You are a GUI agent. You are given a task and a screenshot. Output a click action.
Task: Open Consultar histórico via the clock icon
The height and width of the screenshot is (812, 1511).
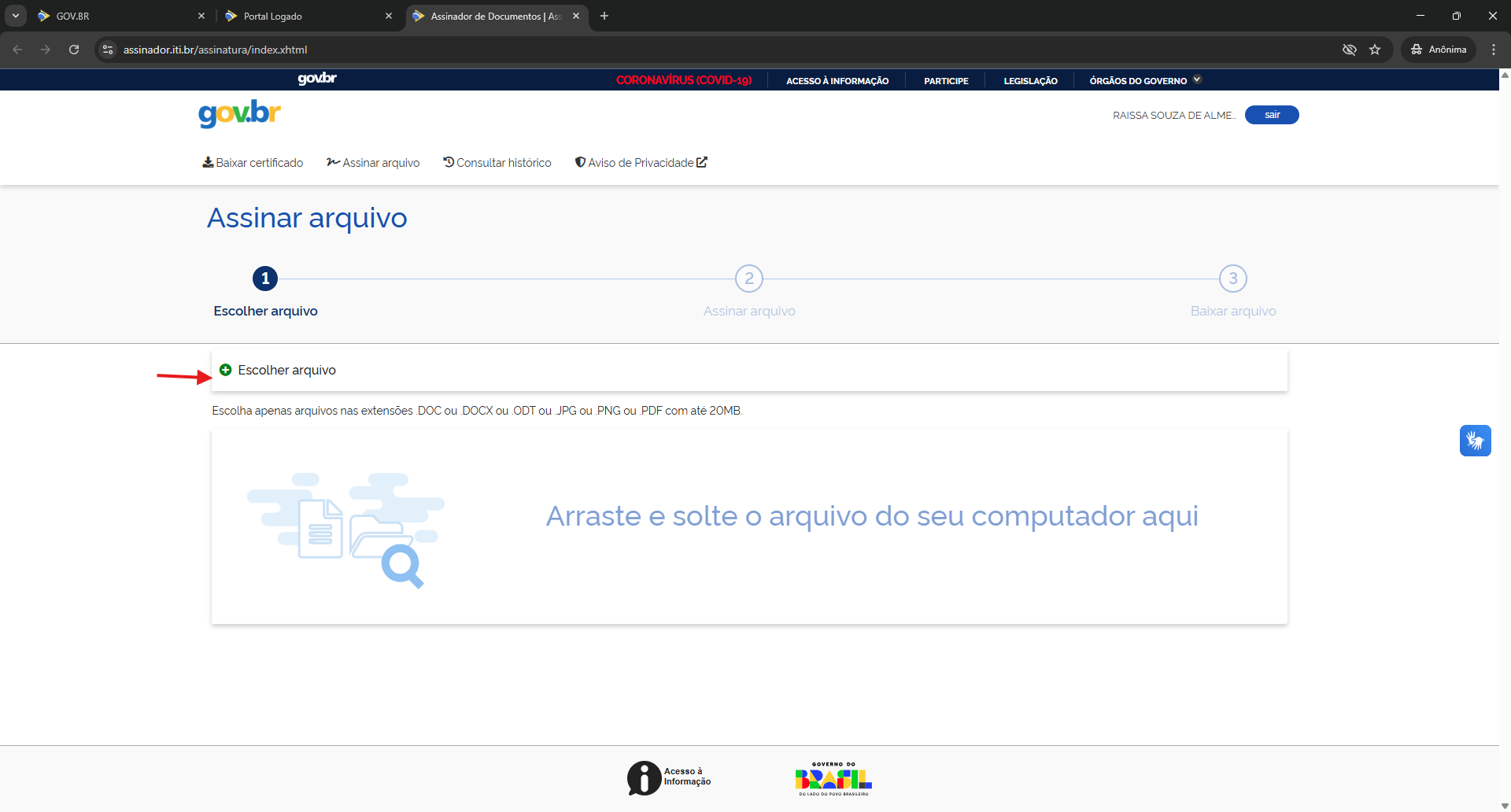point(448,162)
